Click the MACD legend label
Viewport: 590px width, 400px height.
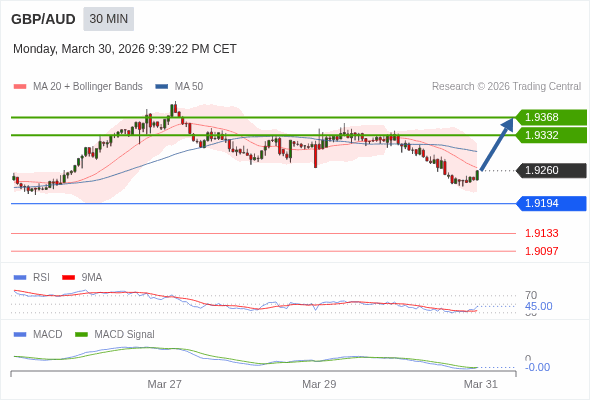48,335
